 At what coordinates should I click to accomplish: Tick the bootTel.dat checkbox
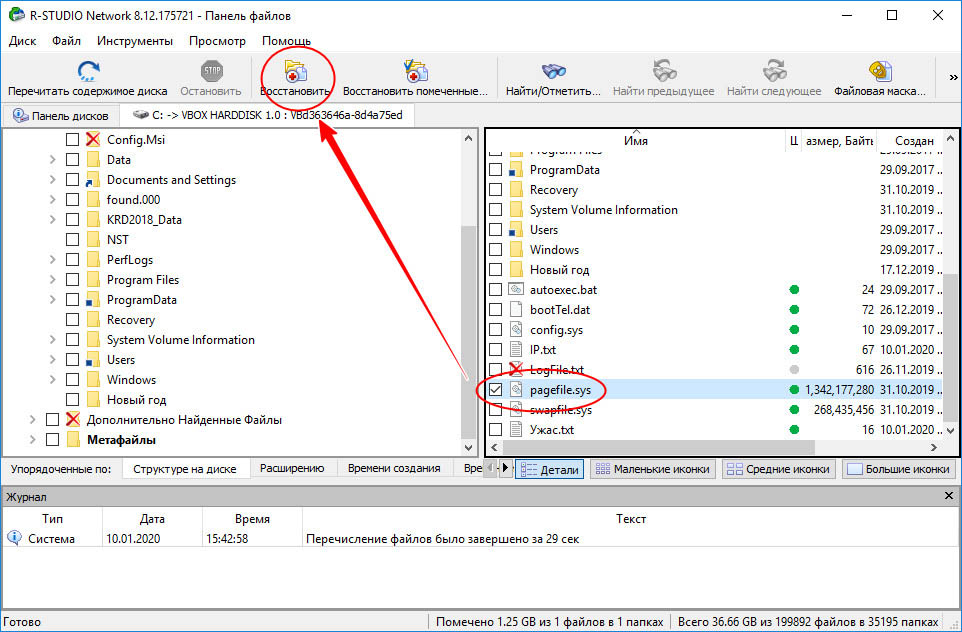(x=496, y=310)
